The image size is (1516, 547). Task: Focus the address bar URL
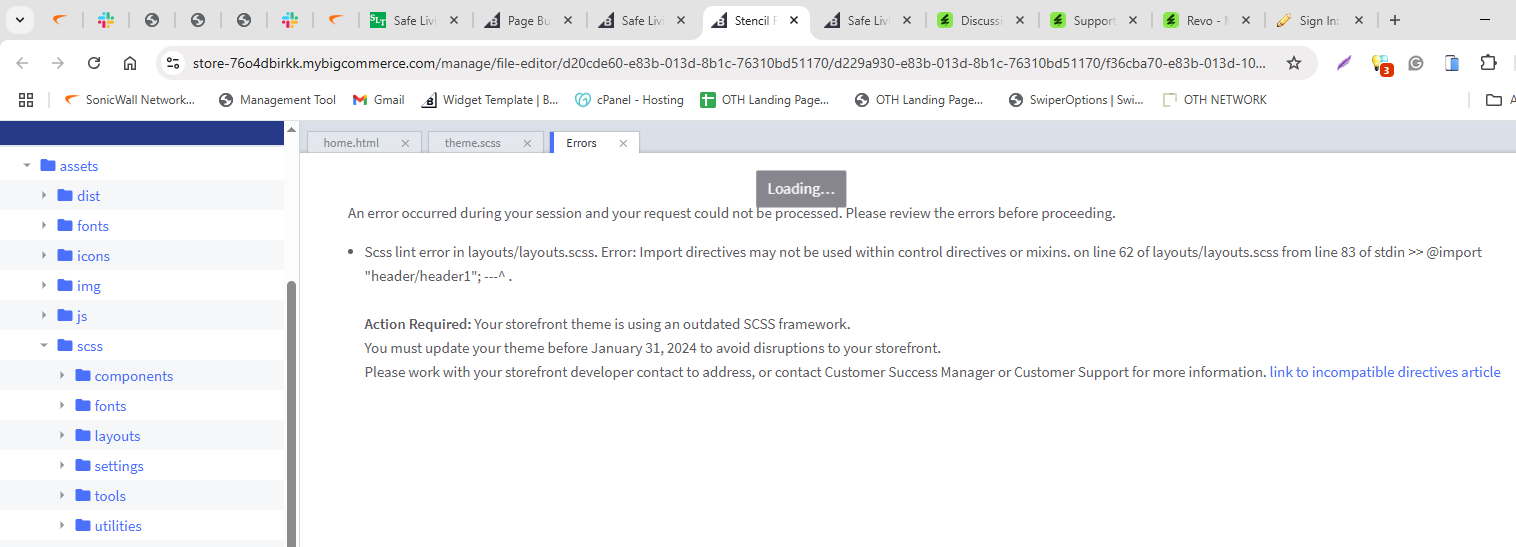pos(730,63)
